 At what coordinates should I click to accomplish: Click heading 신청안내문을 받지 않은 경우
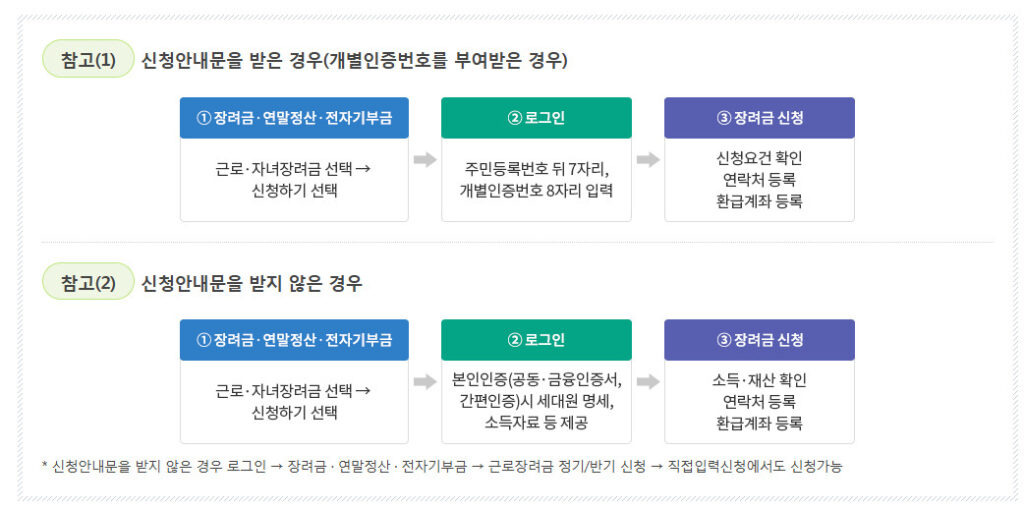[x=251, y=283]
